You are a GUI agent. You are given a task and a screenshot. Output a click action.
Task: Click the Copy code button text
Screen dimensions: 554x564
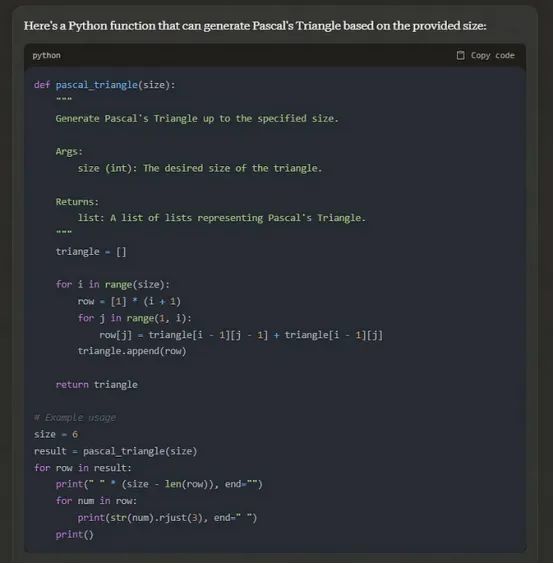coord(492,55)
